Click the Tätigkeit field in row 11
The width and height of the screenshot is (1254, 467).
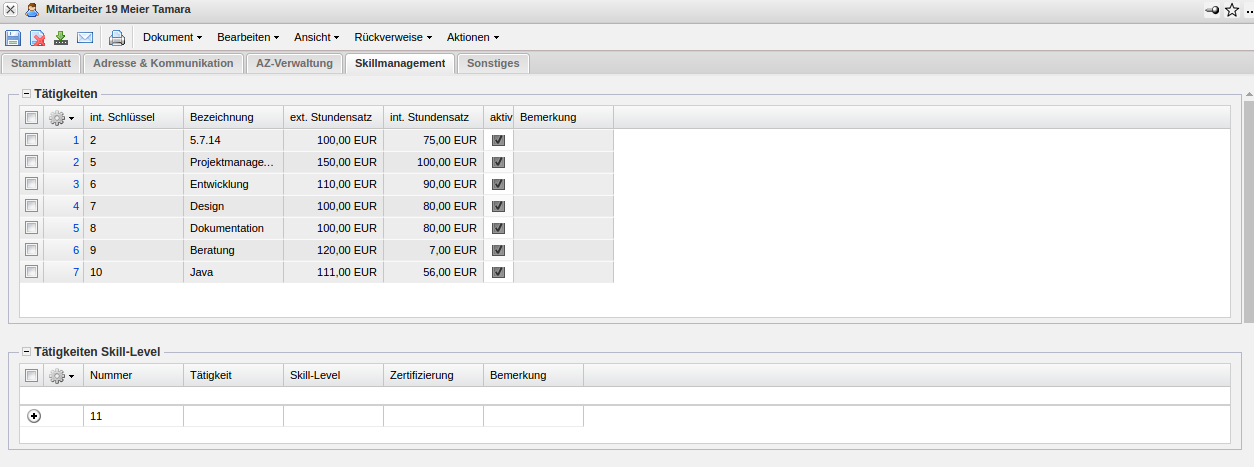point(233,416)
